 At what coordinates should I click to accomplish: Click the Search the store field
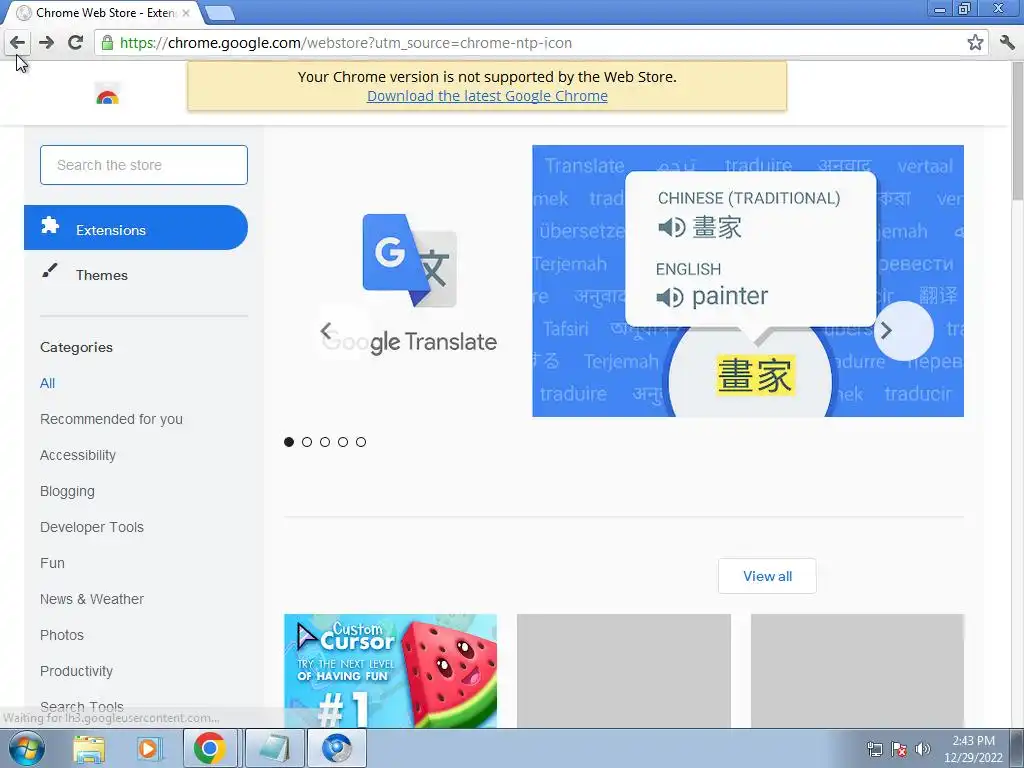coord(144,165)
